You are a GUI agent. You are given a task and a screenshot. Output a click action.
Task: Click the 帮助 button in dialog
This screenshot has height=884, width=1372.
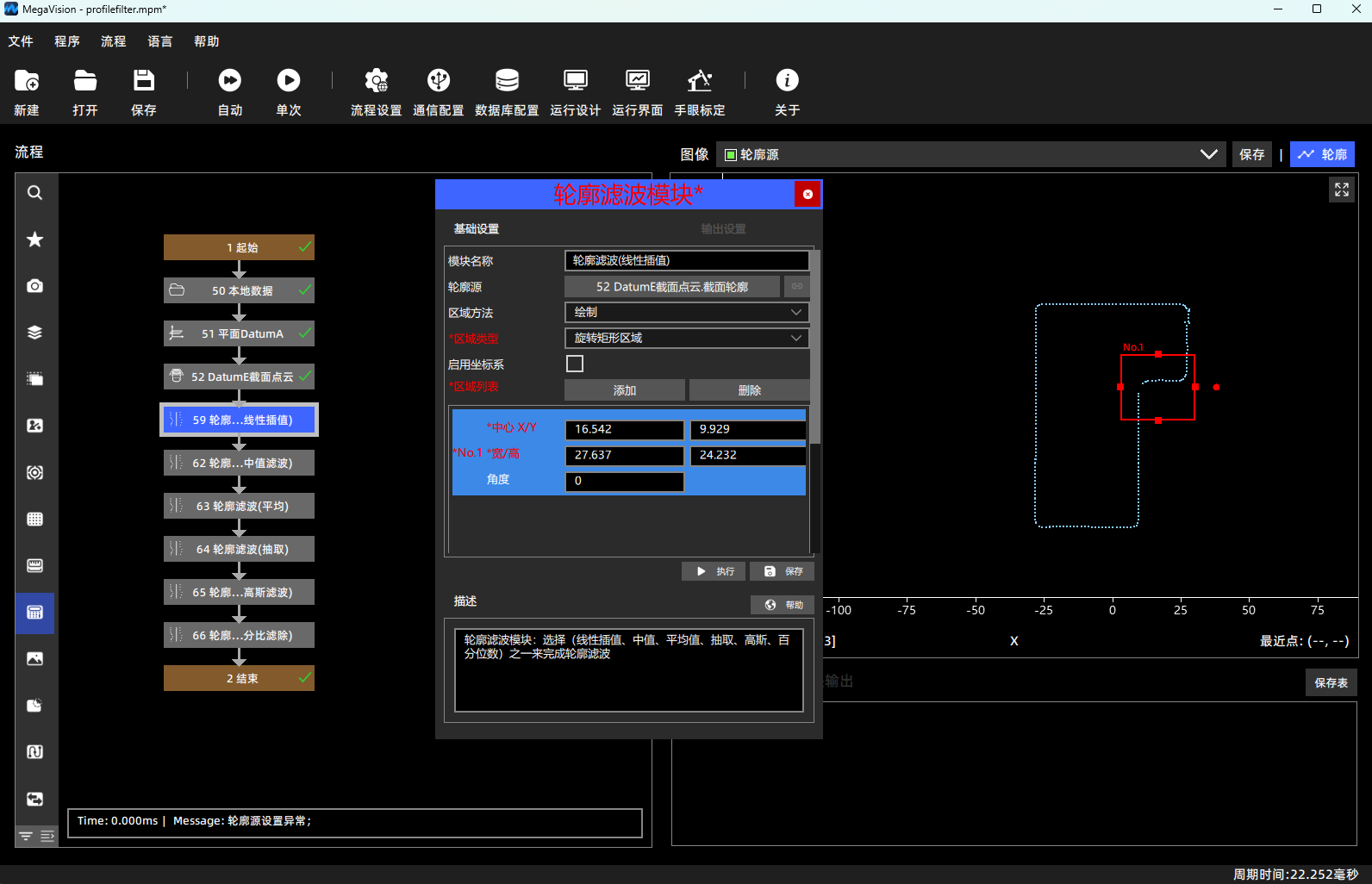tap(783, 605)
